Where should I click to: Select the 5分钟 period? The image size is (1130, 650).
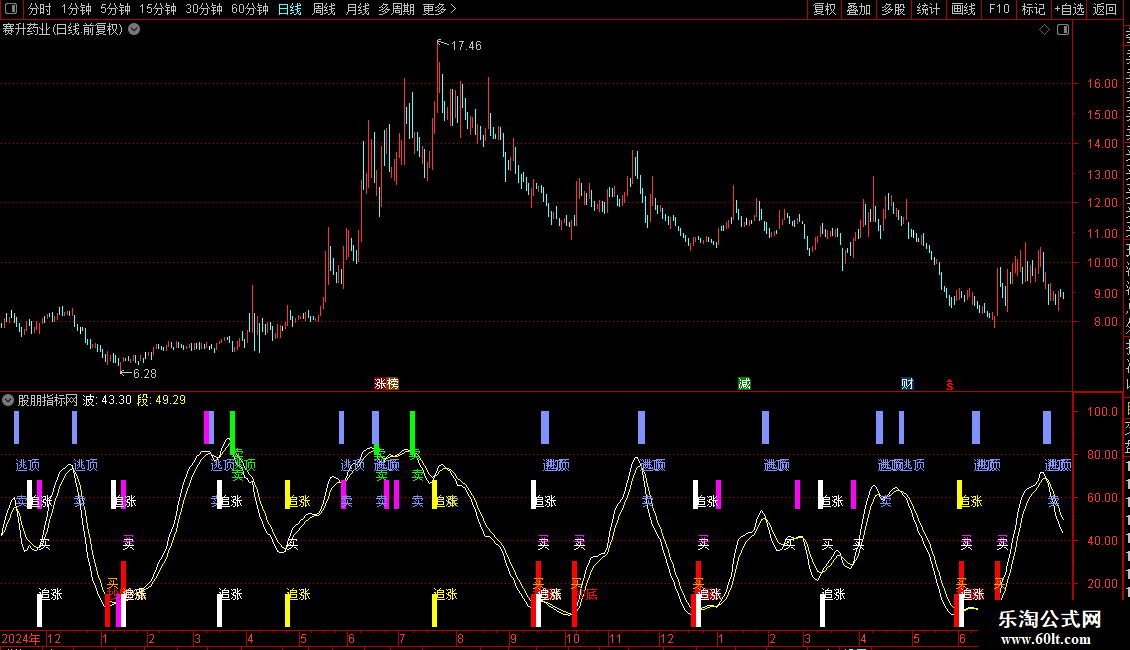[x=115, y=9]
